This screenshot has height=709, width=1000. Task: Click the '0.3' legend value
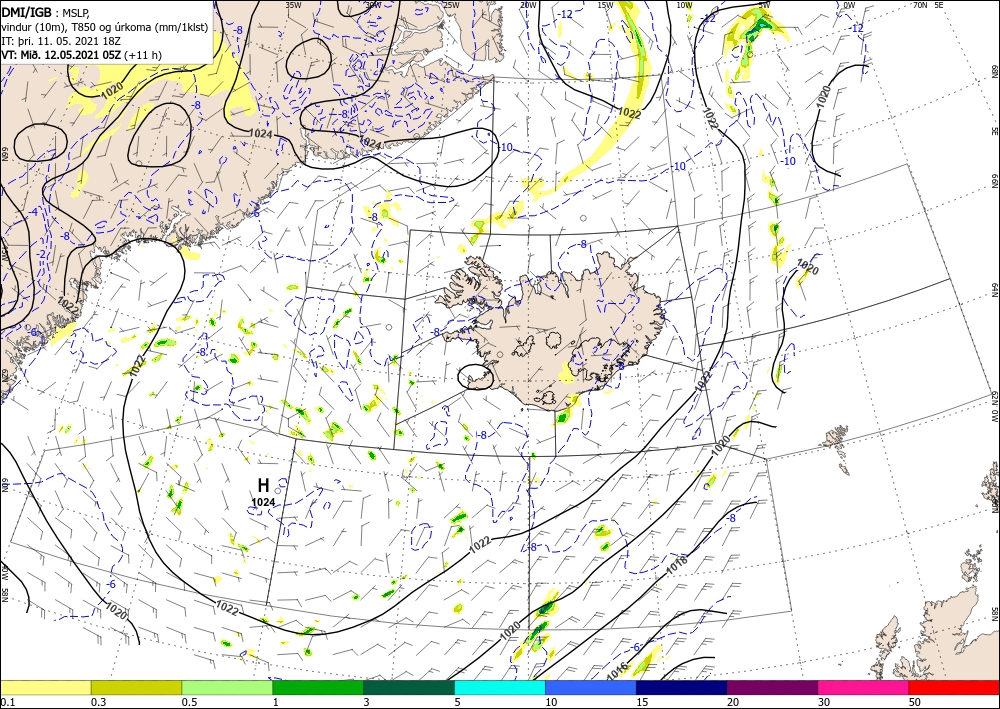[98, 702]
